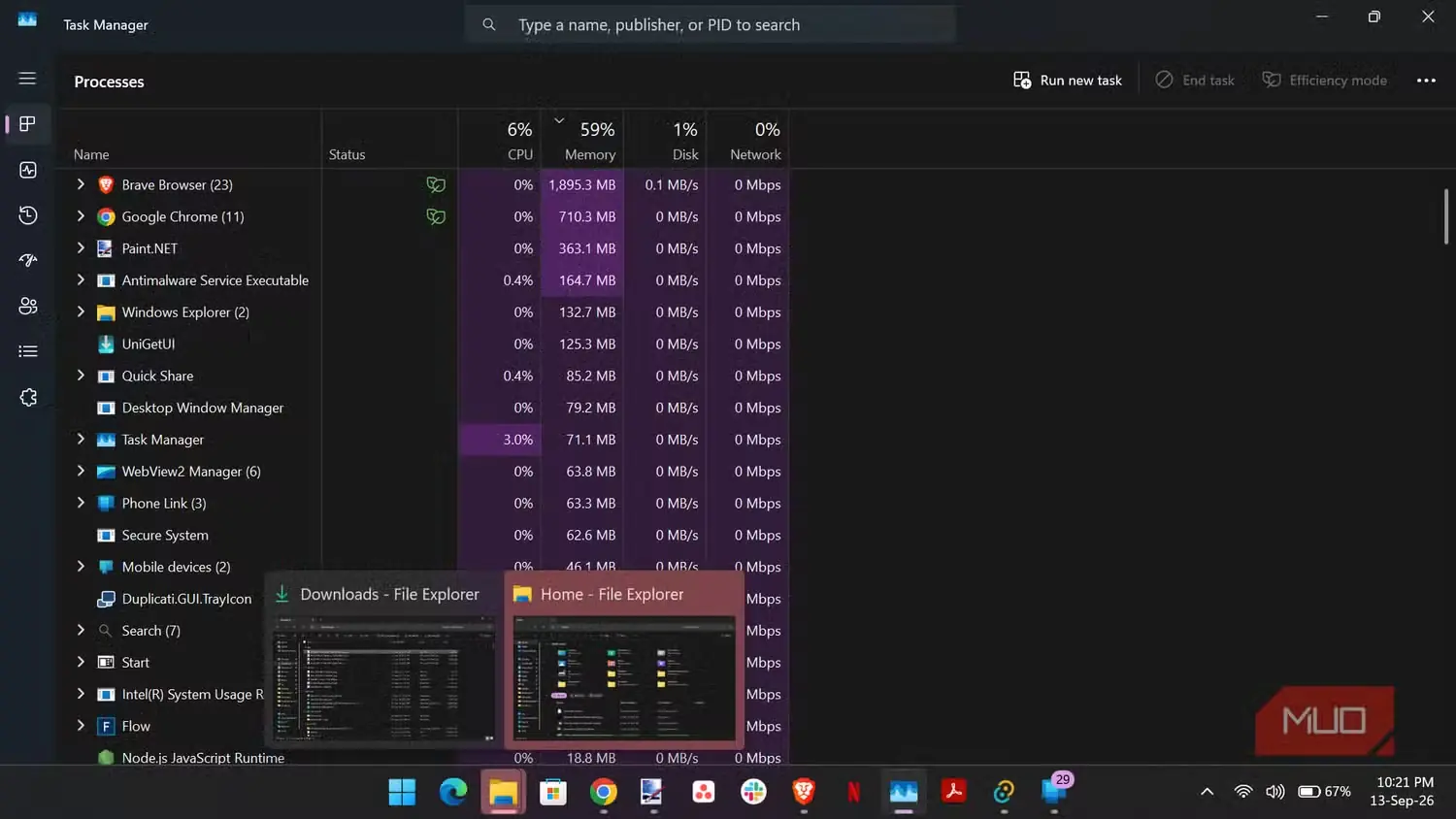Expand the Start process row
Screen dimensions: 1456x819
(81, 663)
